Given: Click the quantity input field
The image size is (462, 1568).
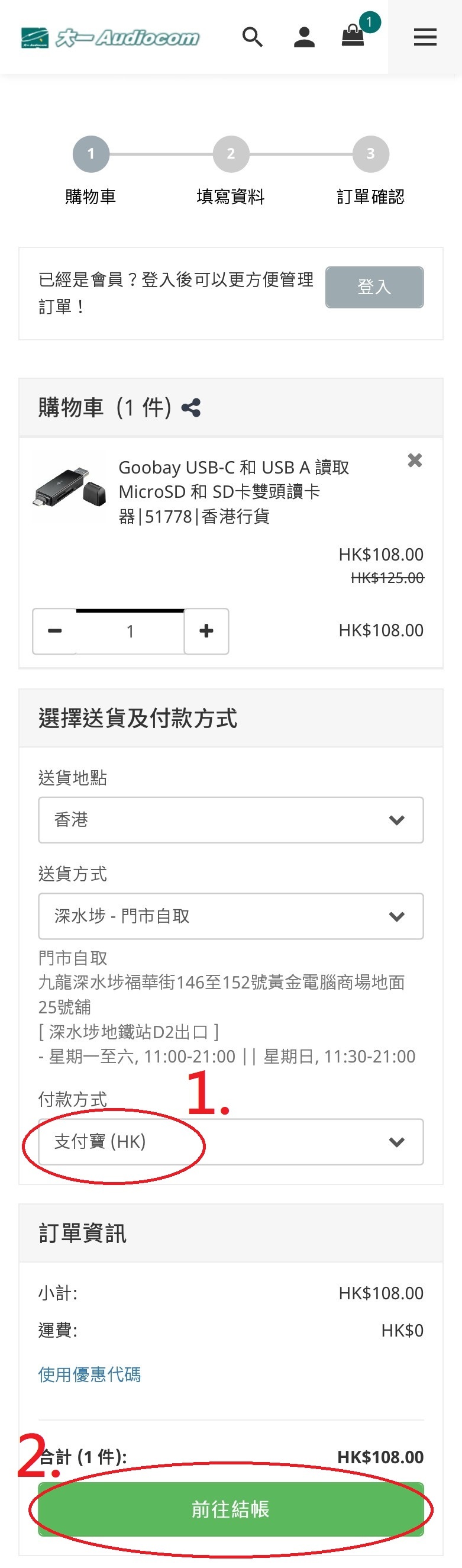Looking at the screenshot, I should point(130,631).
